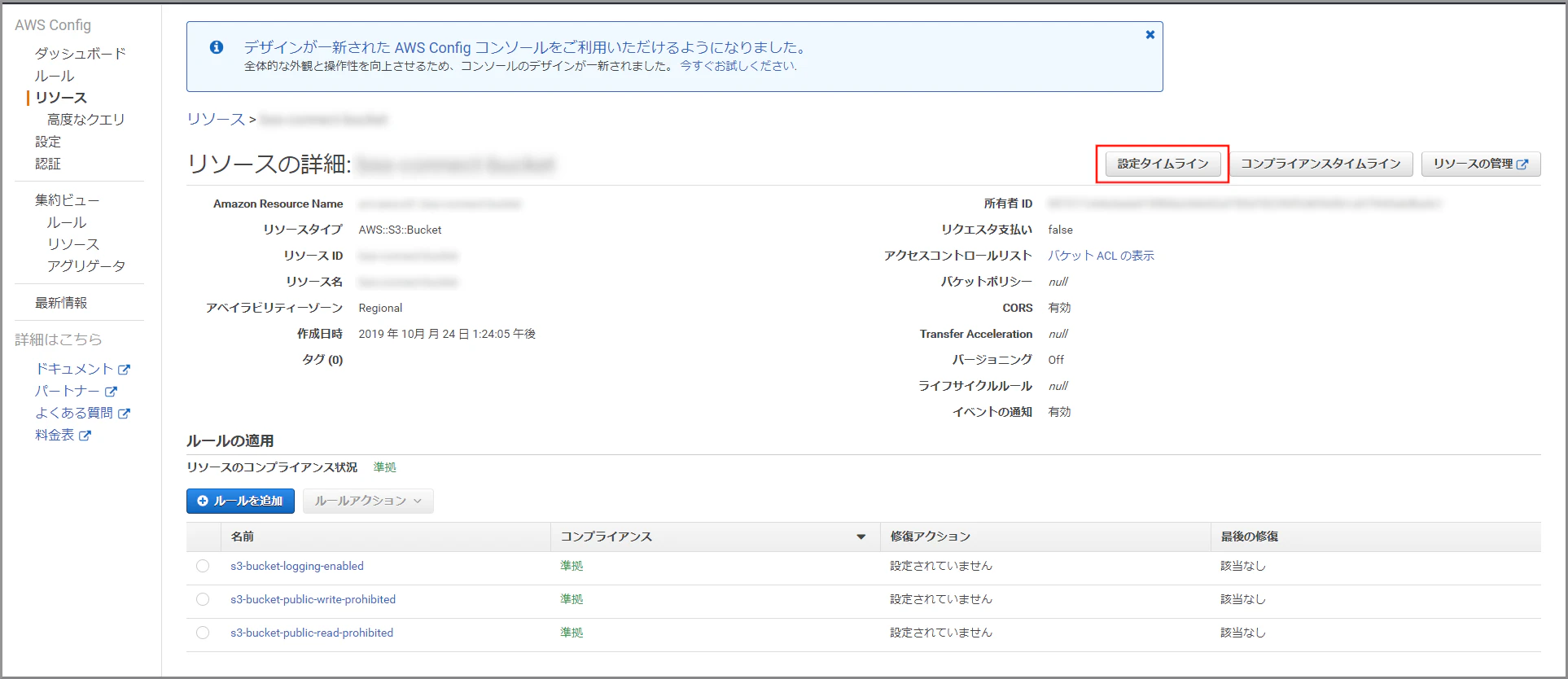Open the s3-bucket-public-read-prohibited rule link
Viewport: 1568px width, 679px height.
(x=312, y=633)
